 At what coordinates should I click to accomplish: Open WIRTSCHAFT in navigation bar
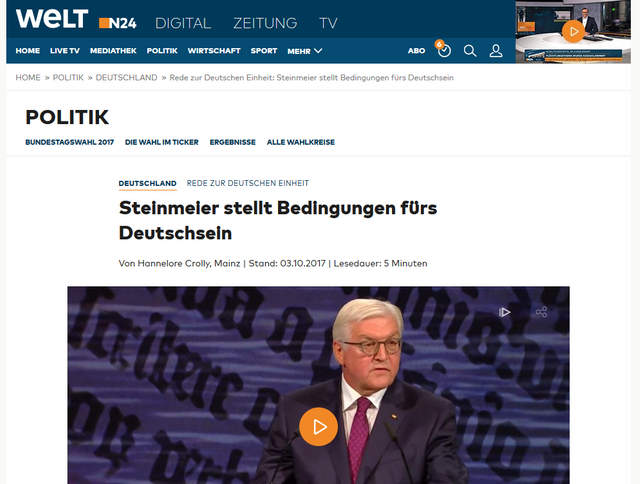pyautogui.click(x=214, y=51)
